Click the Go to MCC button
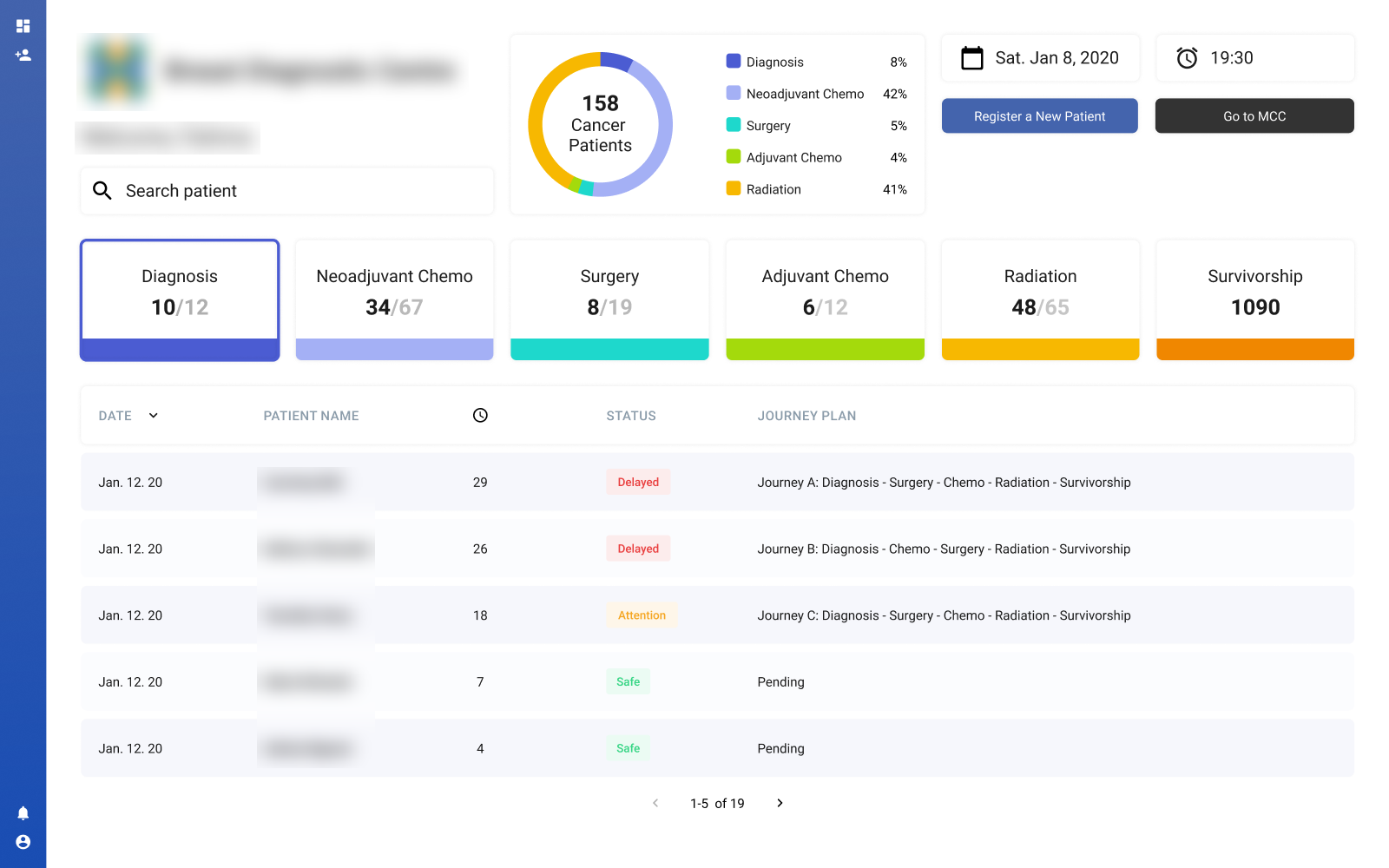 coord(1254,116)
